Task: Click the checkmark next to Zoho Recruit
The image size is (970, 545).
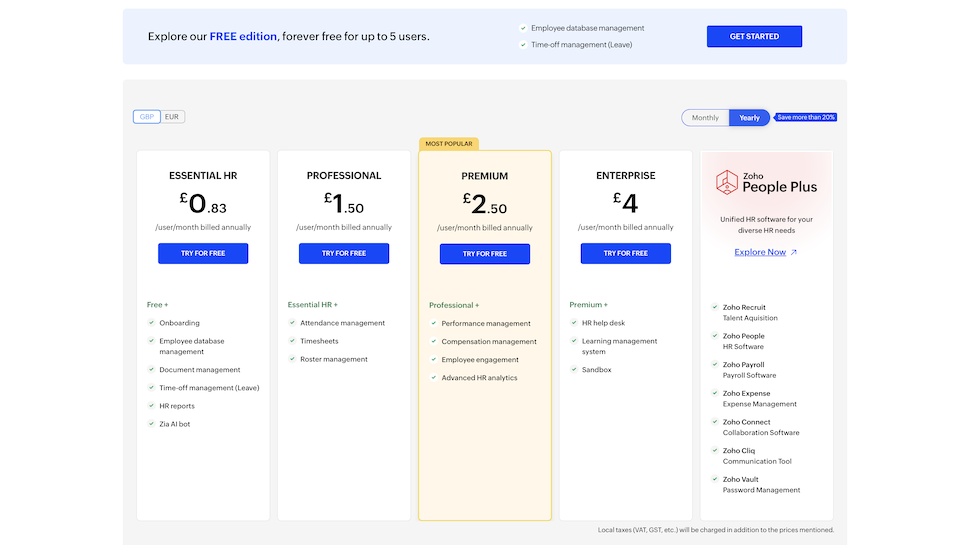Action: click(x=715, y=307)
